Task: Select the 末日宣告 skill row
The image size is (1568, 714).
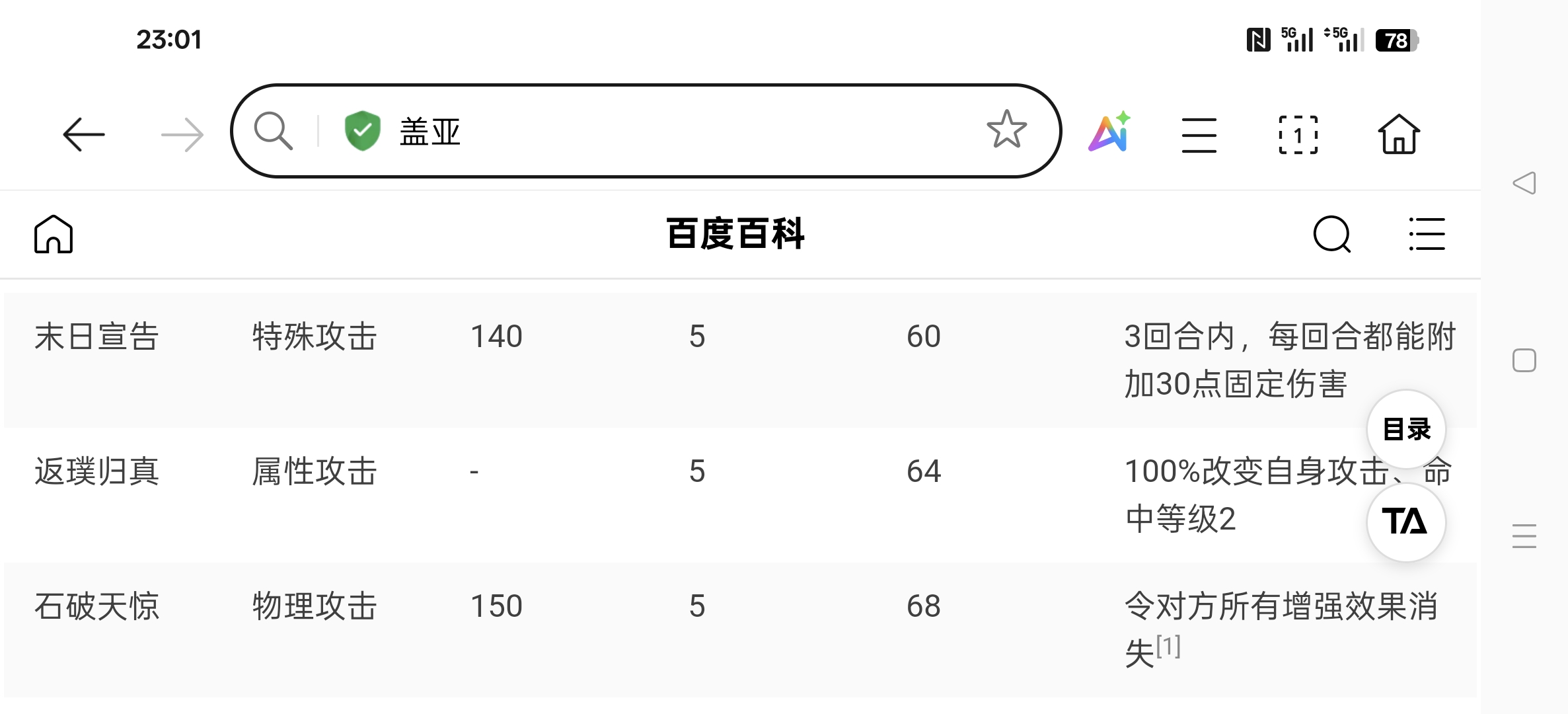Action: [x=740, y=360]
